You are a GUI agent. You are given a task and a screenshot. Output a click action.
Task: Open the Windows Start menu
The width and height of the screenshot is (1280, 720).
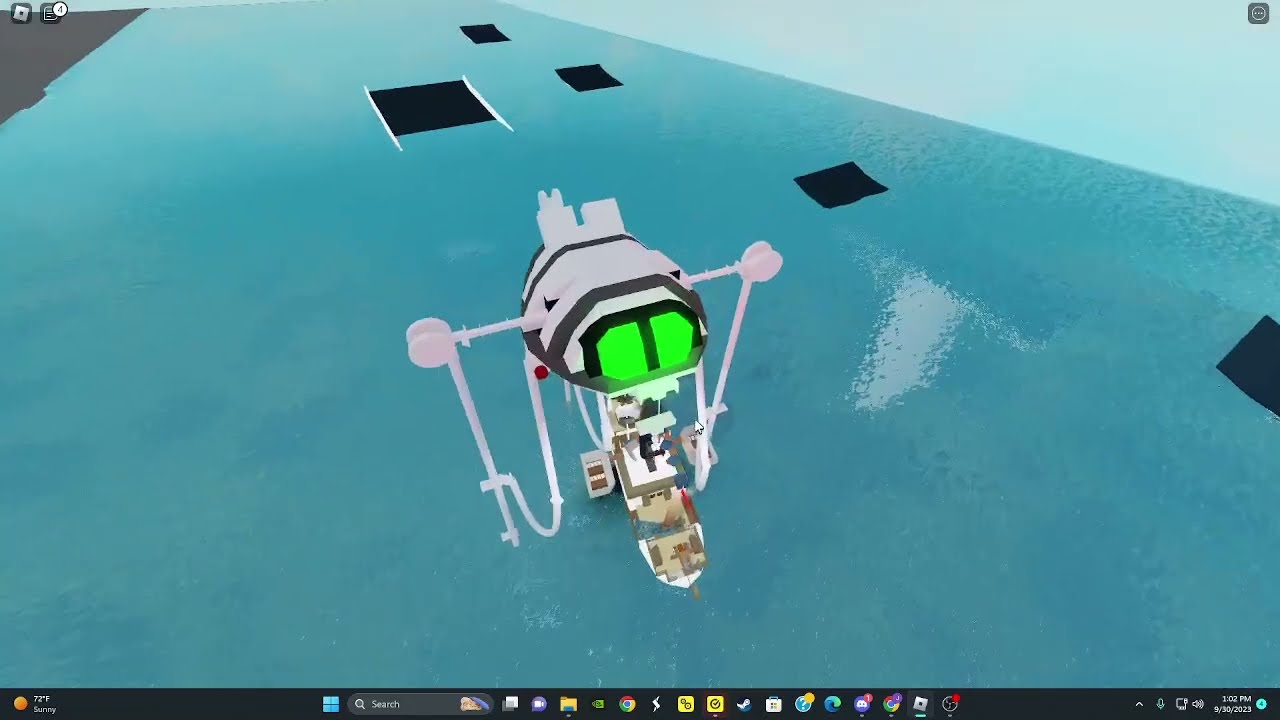331,704
